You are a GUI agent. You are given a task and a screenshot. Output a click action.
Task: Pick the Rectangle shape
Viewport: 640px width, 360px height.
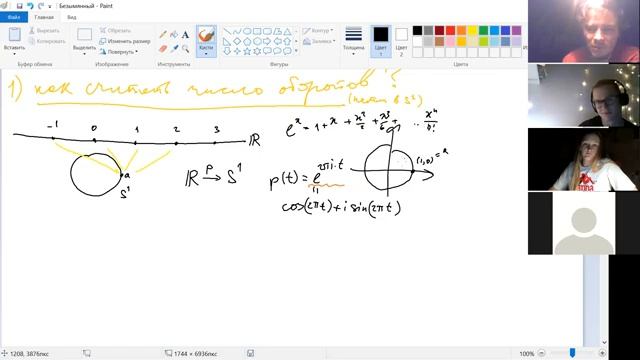pyautogui.click(x=257, y=31)
